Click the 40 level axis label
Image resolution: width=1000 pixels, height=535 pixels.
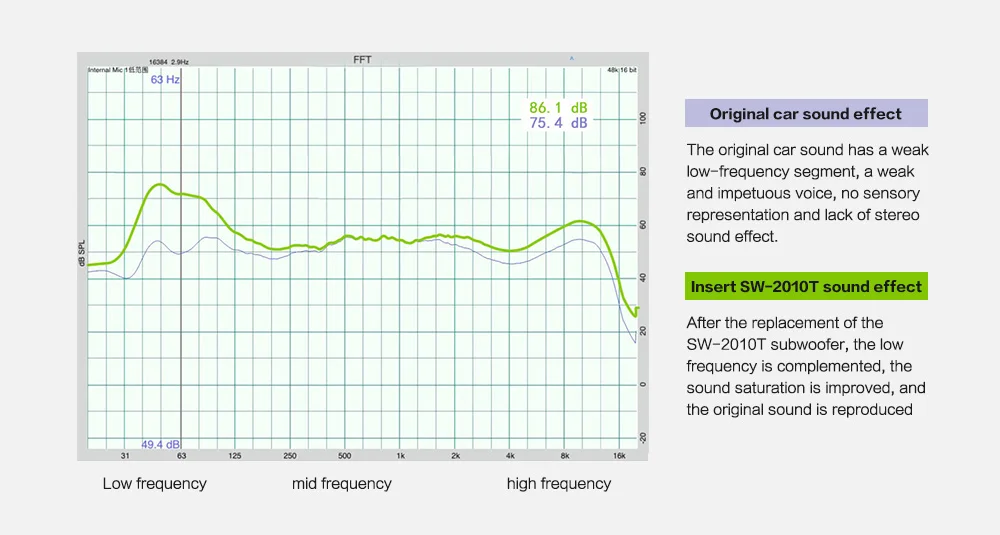pyautogui.click(x=643, y=278)
